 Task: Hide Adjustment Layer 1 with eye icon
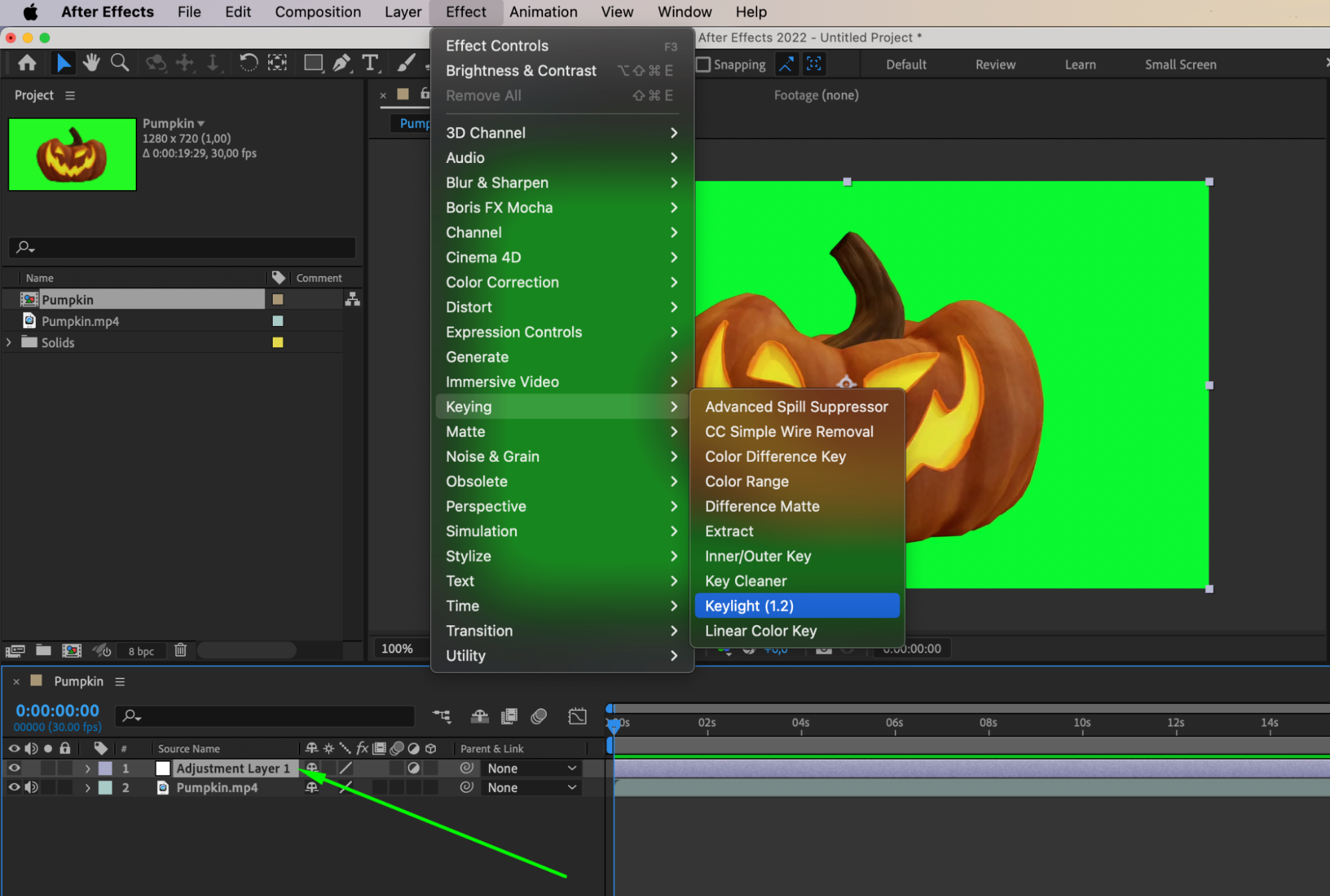[14, 768]
